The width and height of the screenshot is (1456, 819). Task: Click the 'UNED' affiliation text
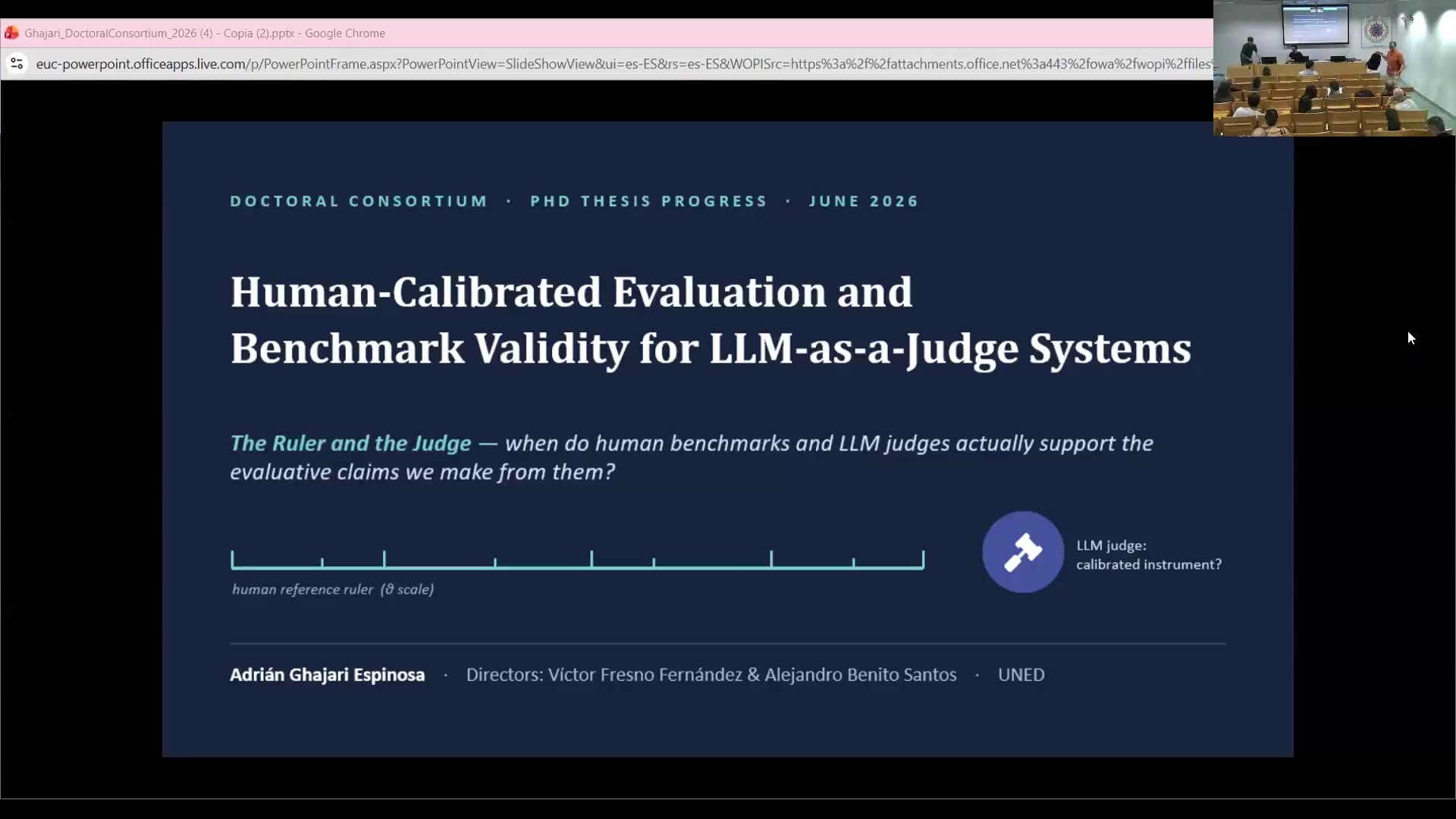pos(1021,675)
